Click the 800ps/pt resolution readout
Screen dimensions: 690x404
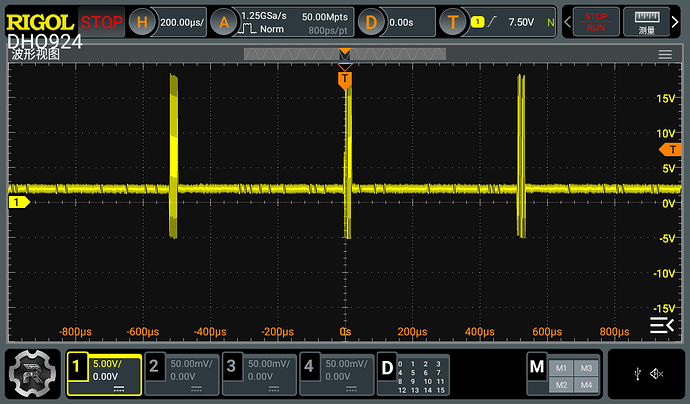coord(328,30)
